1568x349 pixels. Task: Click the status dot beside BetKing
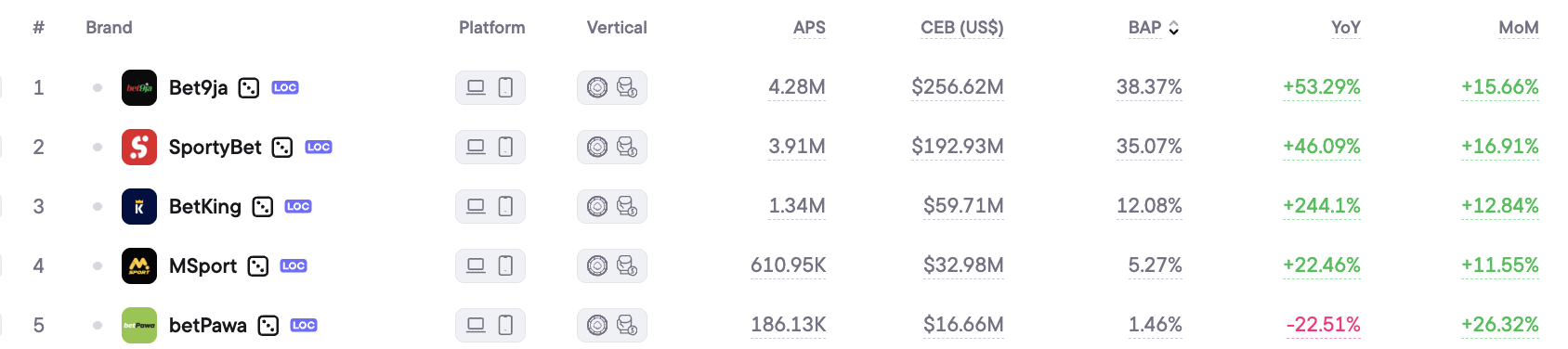98,207
